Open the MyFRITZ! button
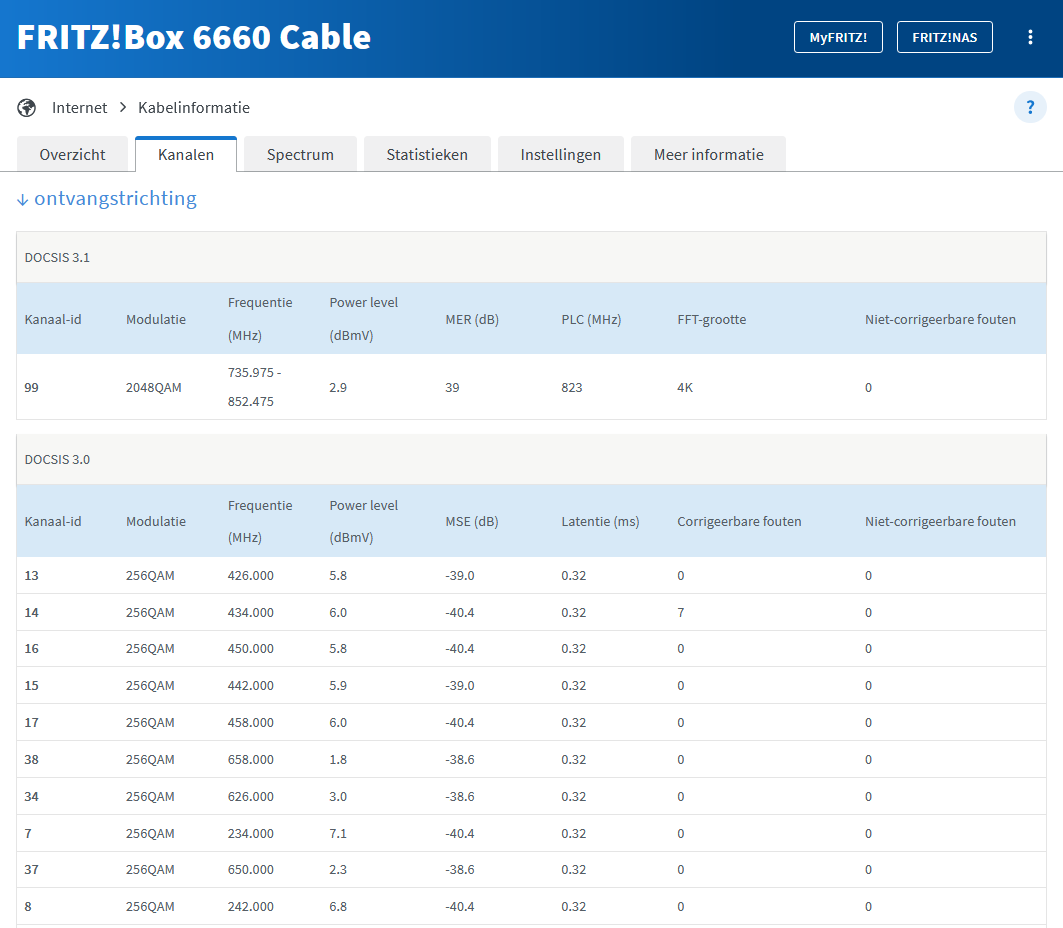 point(838,38)
